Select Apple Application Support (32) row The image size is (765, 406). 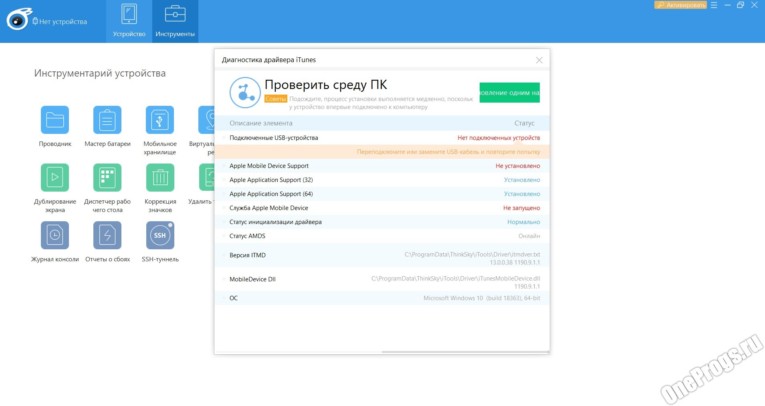tap(382, 180)
